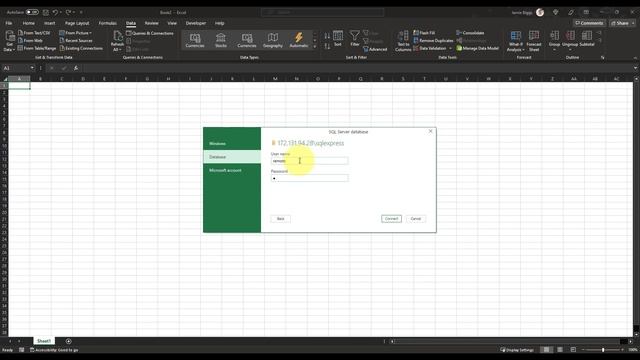640x360 pixels.
Task: Select the Sheet1 tab
Action: tap(44, 341)
